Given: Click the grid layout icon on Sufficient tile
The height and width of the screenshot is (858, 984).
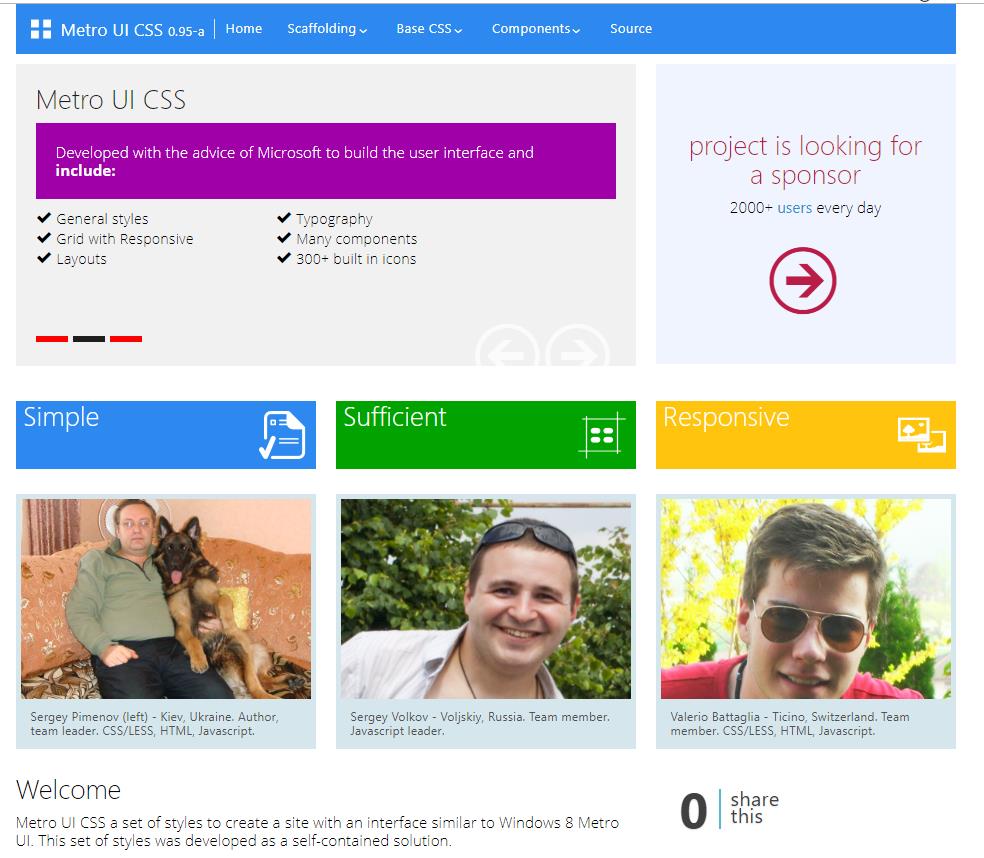Looking at the screenshot, I should pos(602,435).
